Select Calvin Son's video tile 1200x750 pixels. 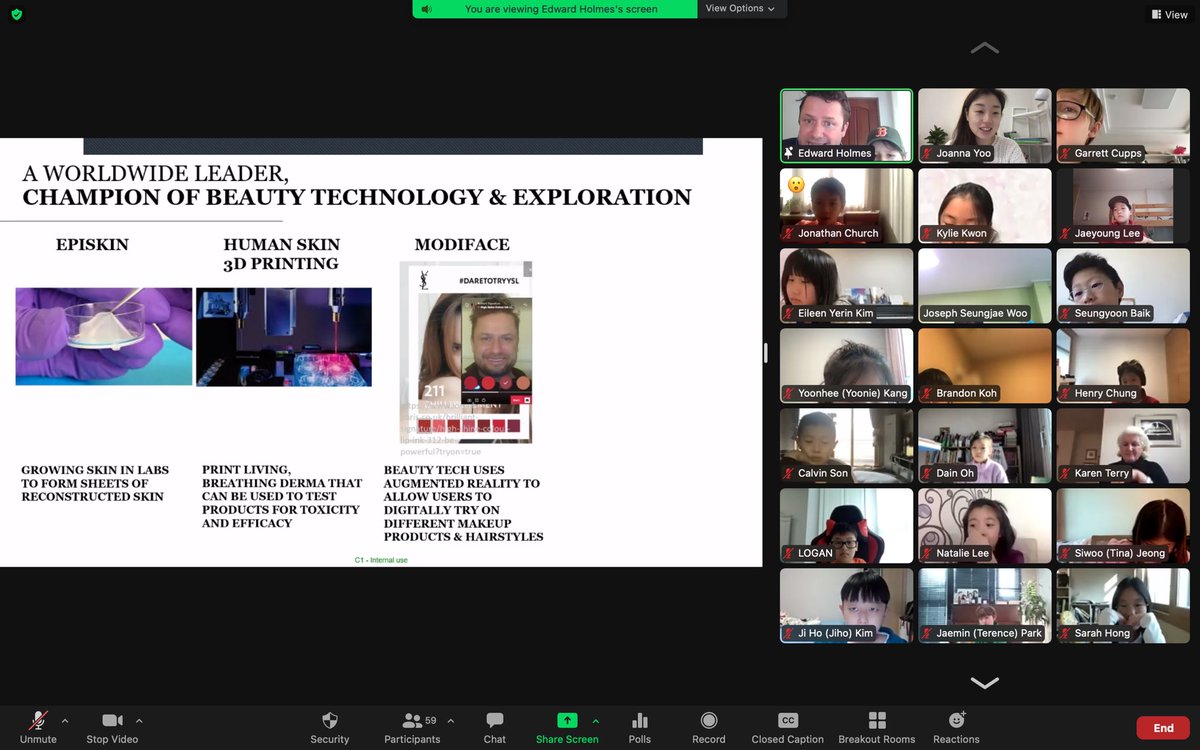847,446
